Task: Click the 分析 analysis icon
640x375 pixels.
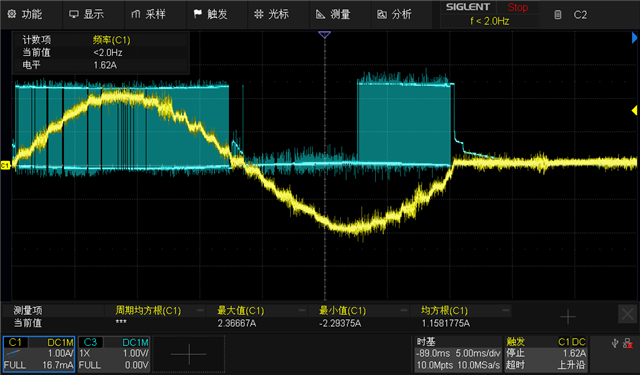Action: pos(382,14)
